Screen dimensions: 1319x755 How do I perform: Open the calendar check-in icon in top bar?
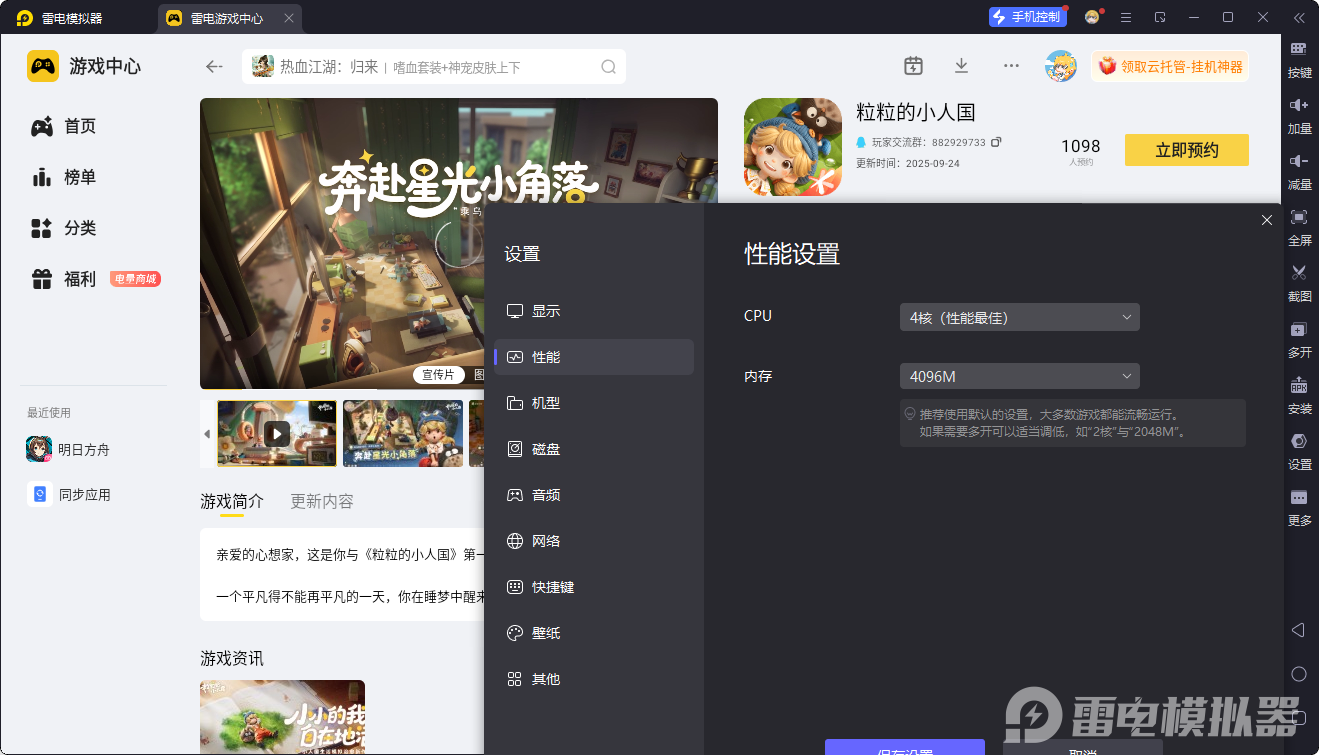(913, 66)
